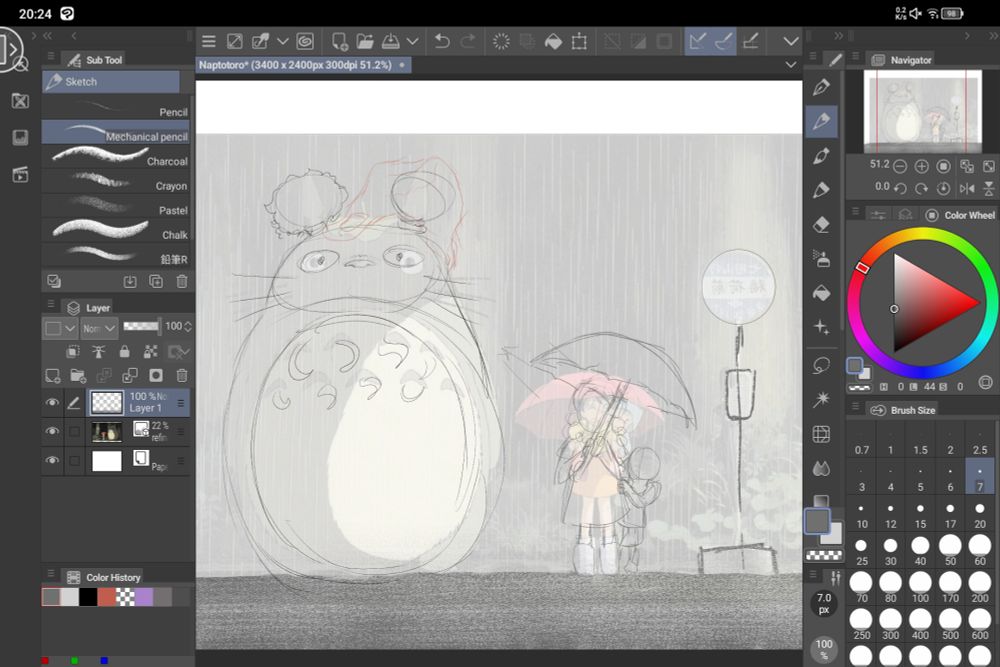1000x667 pixels.
Task: Hide the 22% reference image layer
Action: click(x=52, y=431)
